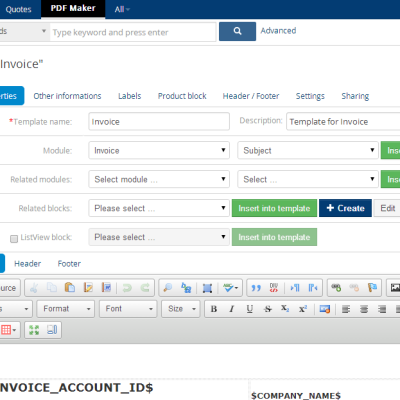
Task: Open the Size dropdown
Action: pyautogui.click(x=181, y=309)
